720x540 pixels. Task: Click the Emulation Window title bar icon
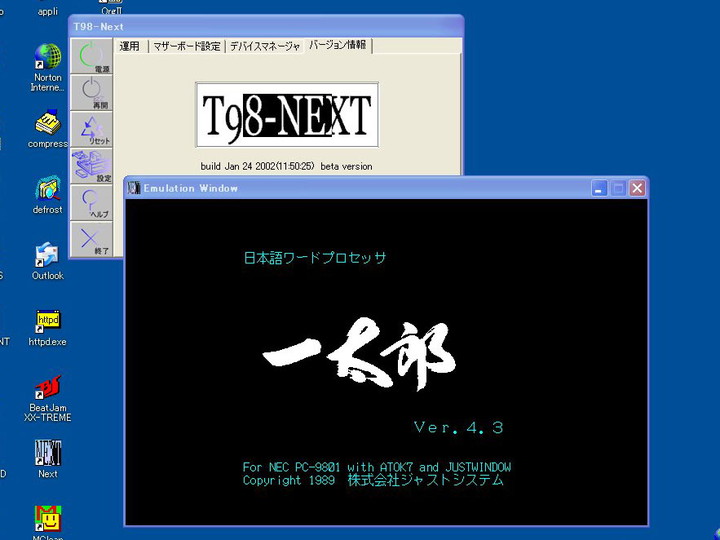[134, 188]
